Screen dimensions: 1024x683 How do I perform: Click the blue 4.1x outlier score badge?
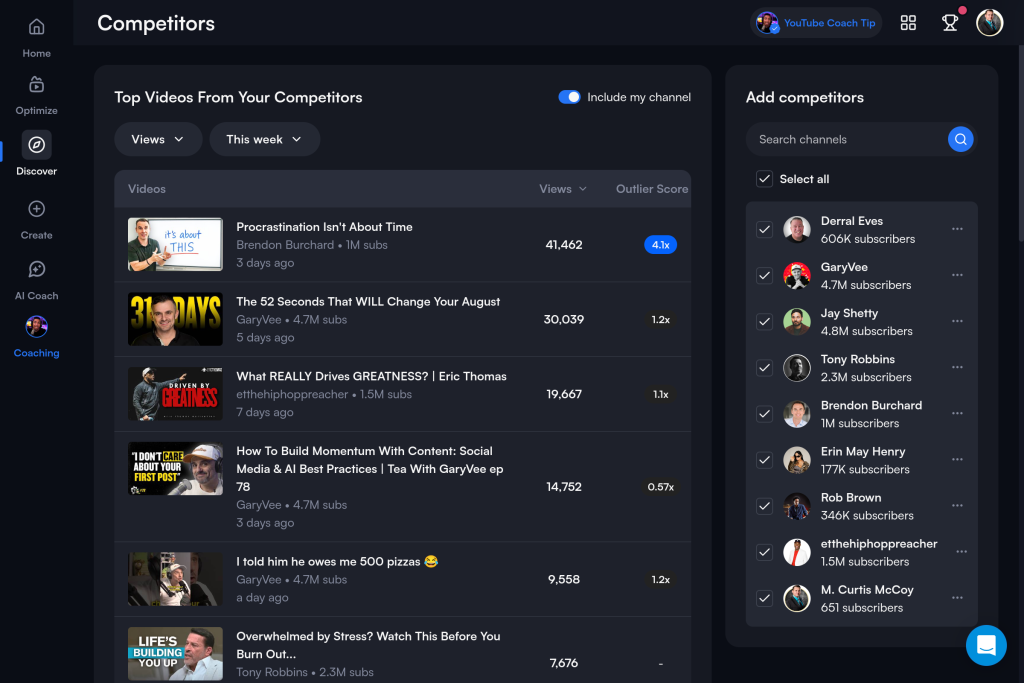tap(660, 245)
